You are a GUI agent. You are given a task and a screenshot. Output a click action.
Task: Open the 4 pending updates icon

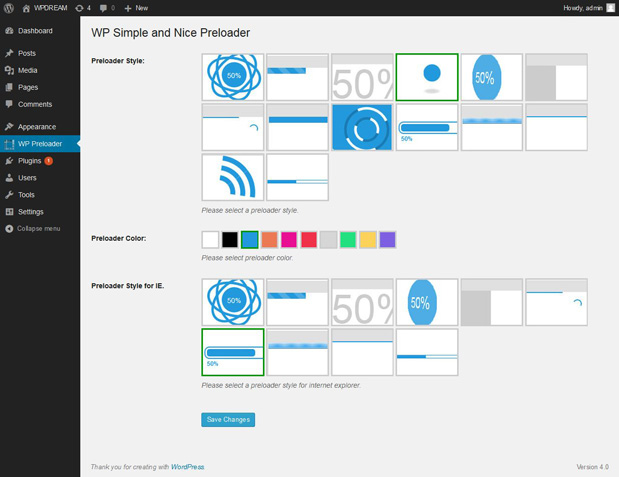point(83,8)
